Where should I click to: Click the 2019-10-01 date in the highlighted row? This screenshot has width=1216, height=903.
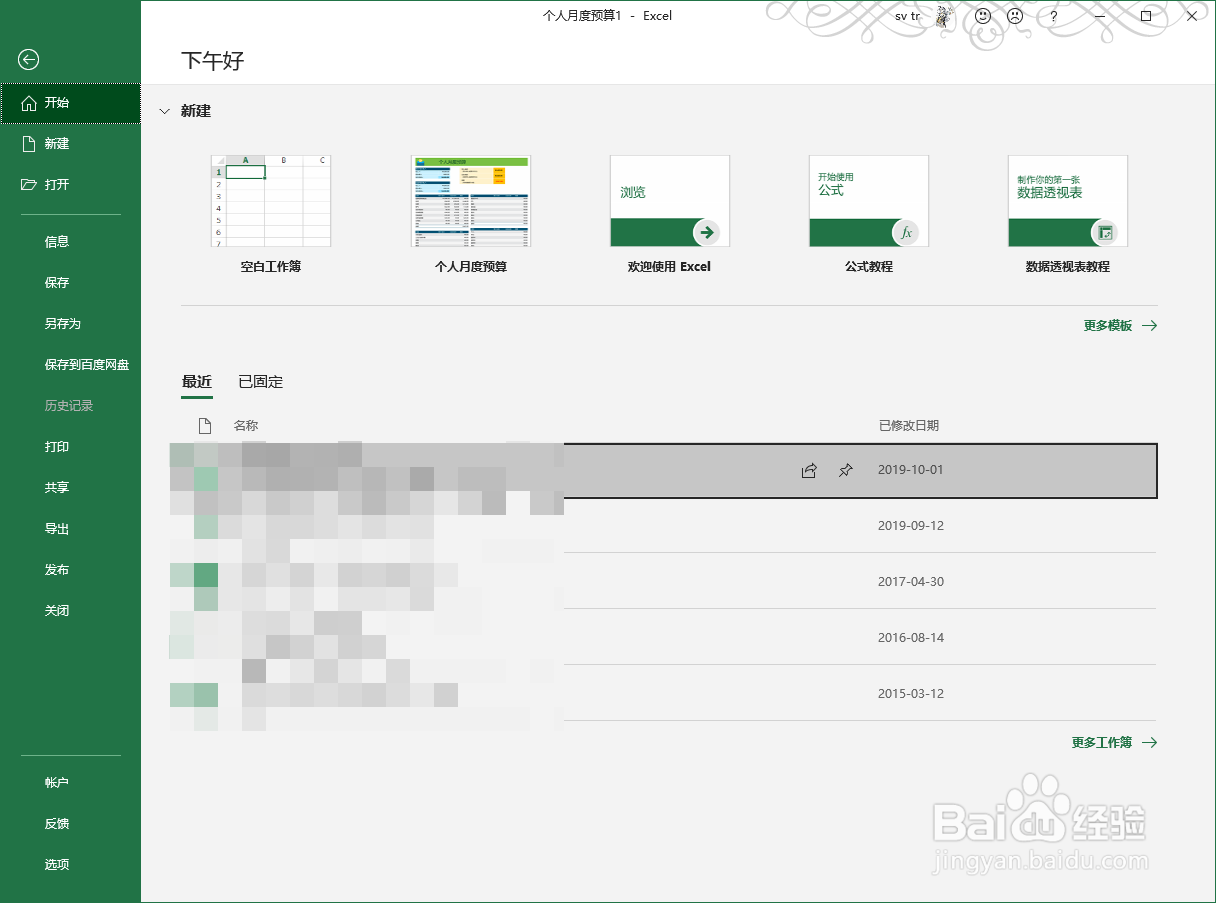911,470
